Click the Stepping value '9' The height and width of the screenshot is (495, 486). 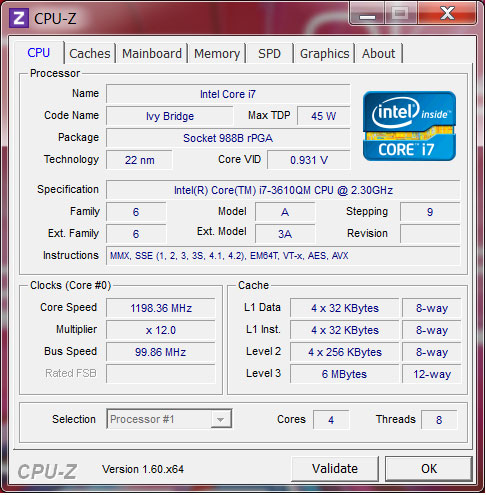(430, 212)
